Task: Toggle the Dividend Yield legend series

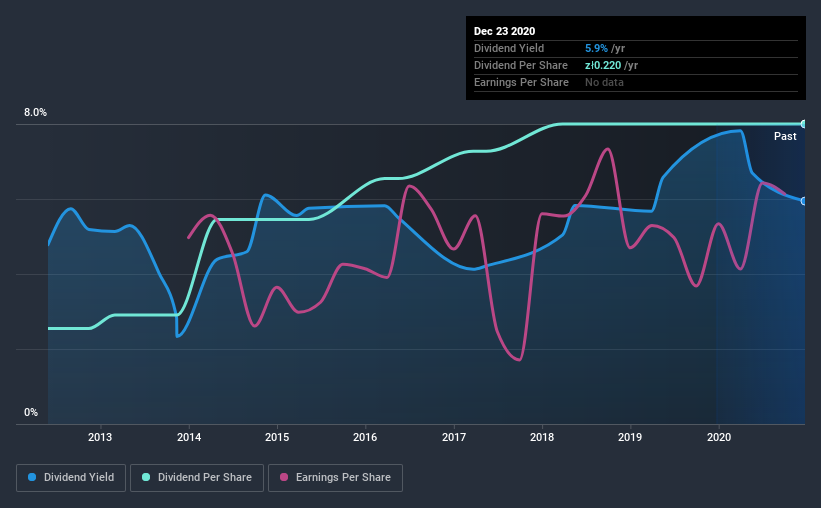Action: 71,478
